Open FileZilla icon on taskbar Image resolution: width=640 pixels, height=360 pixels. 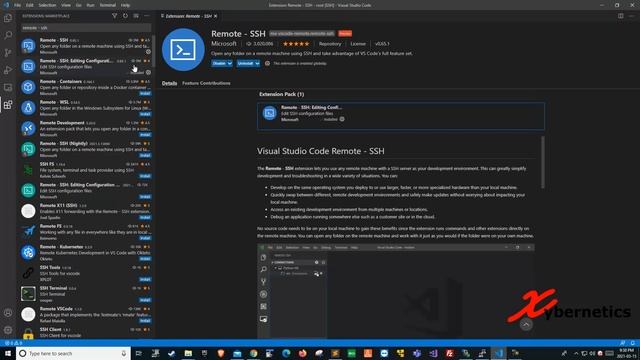(x=449, y=353)
